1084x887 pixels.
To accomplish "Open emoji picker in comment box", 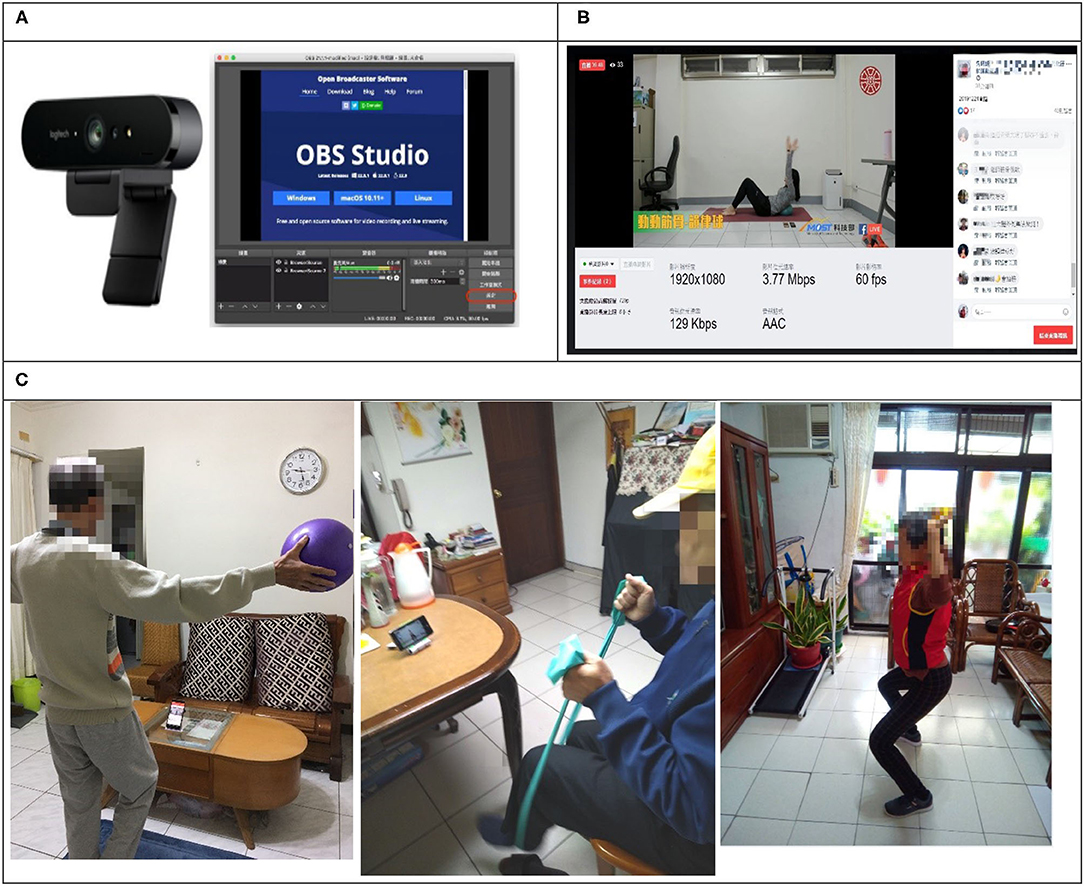I will click(x=1065, y=311).
